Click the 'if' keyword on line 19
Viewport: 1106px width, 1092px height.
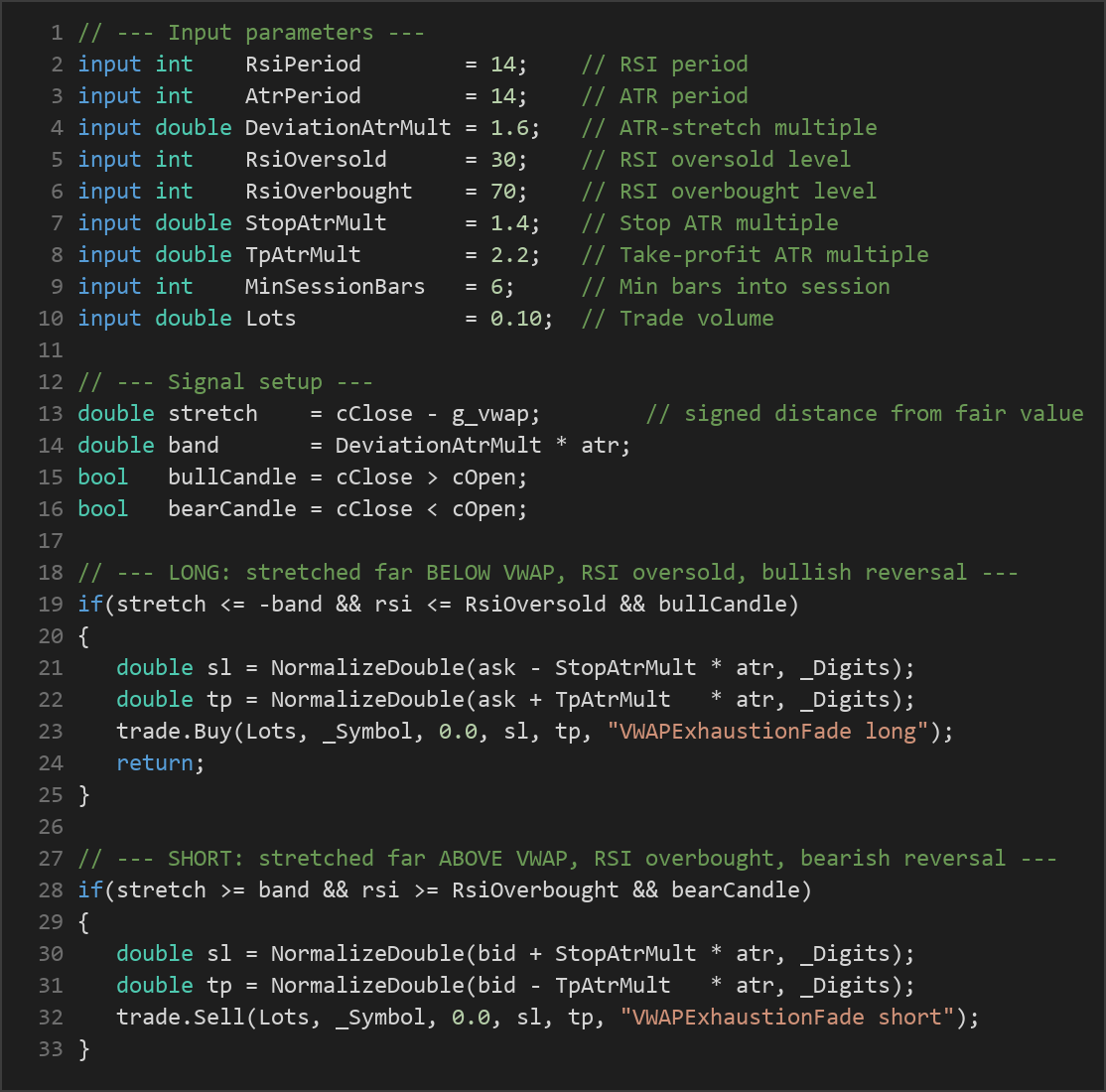pyautogui.click(x=90, y=604)
